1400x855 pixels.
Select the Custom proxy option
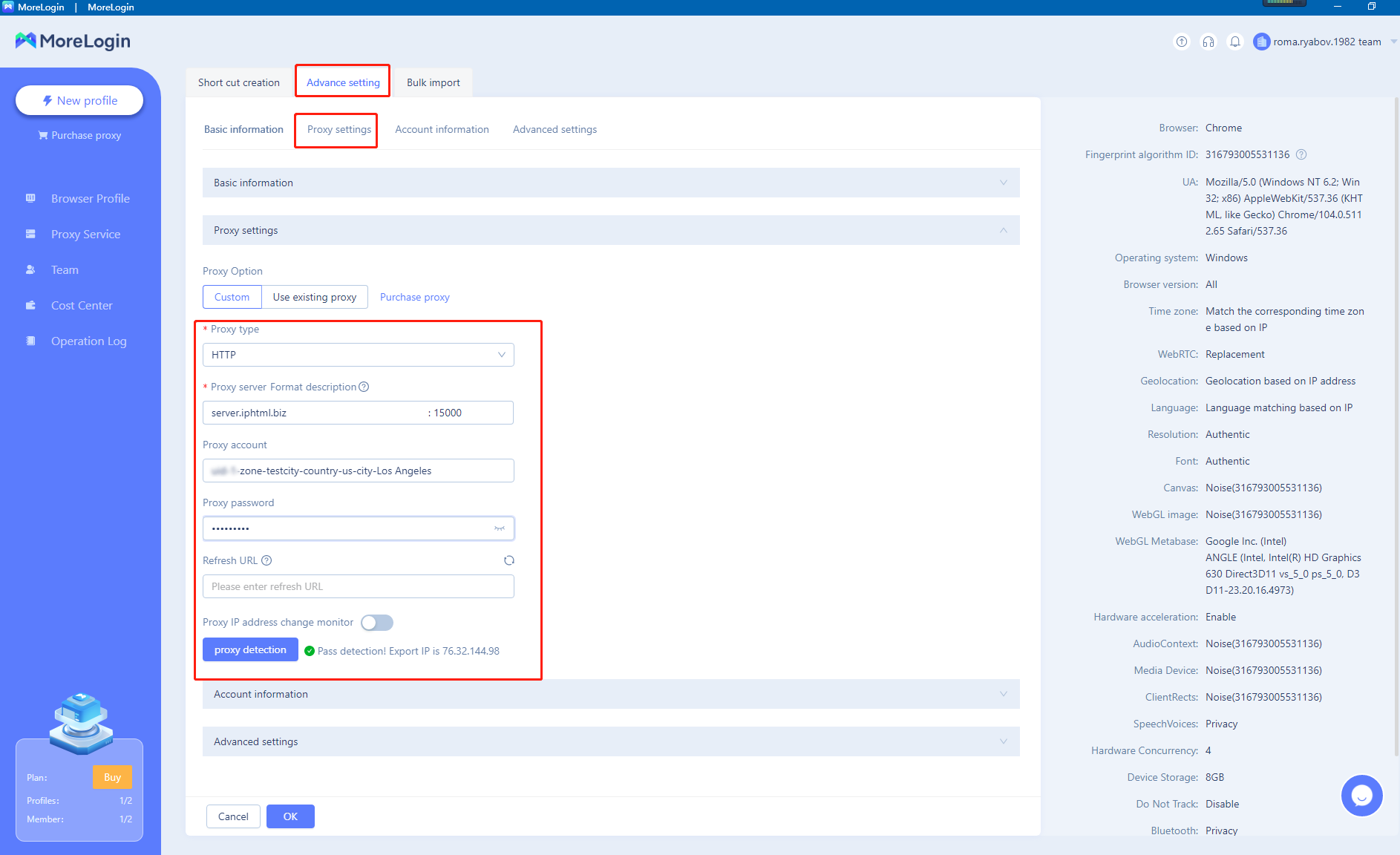tap(232, 297)
